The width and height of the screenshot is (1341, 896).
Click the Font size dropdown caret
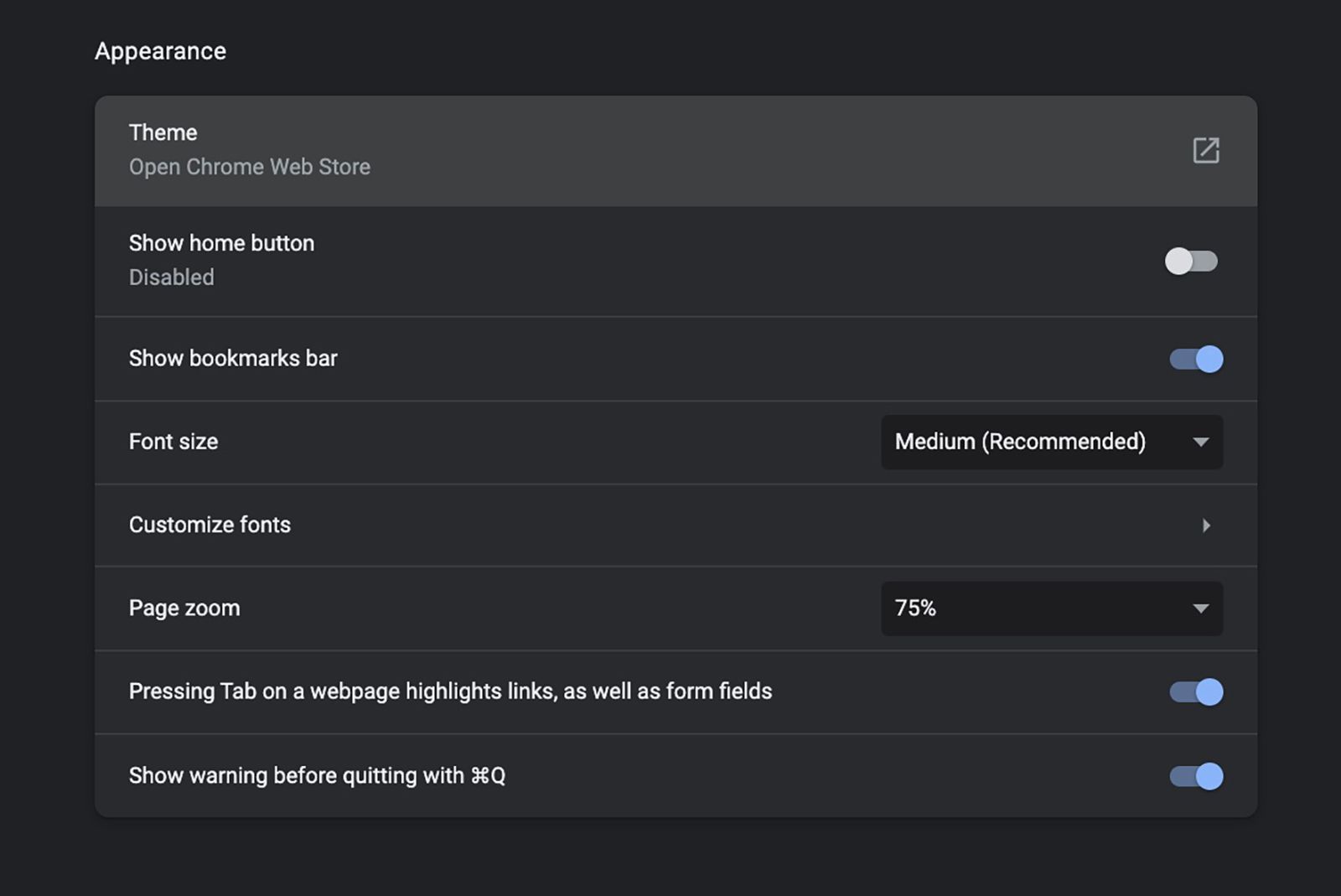1200,442
